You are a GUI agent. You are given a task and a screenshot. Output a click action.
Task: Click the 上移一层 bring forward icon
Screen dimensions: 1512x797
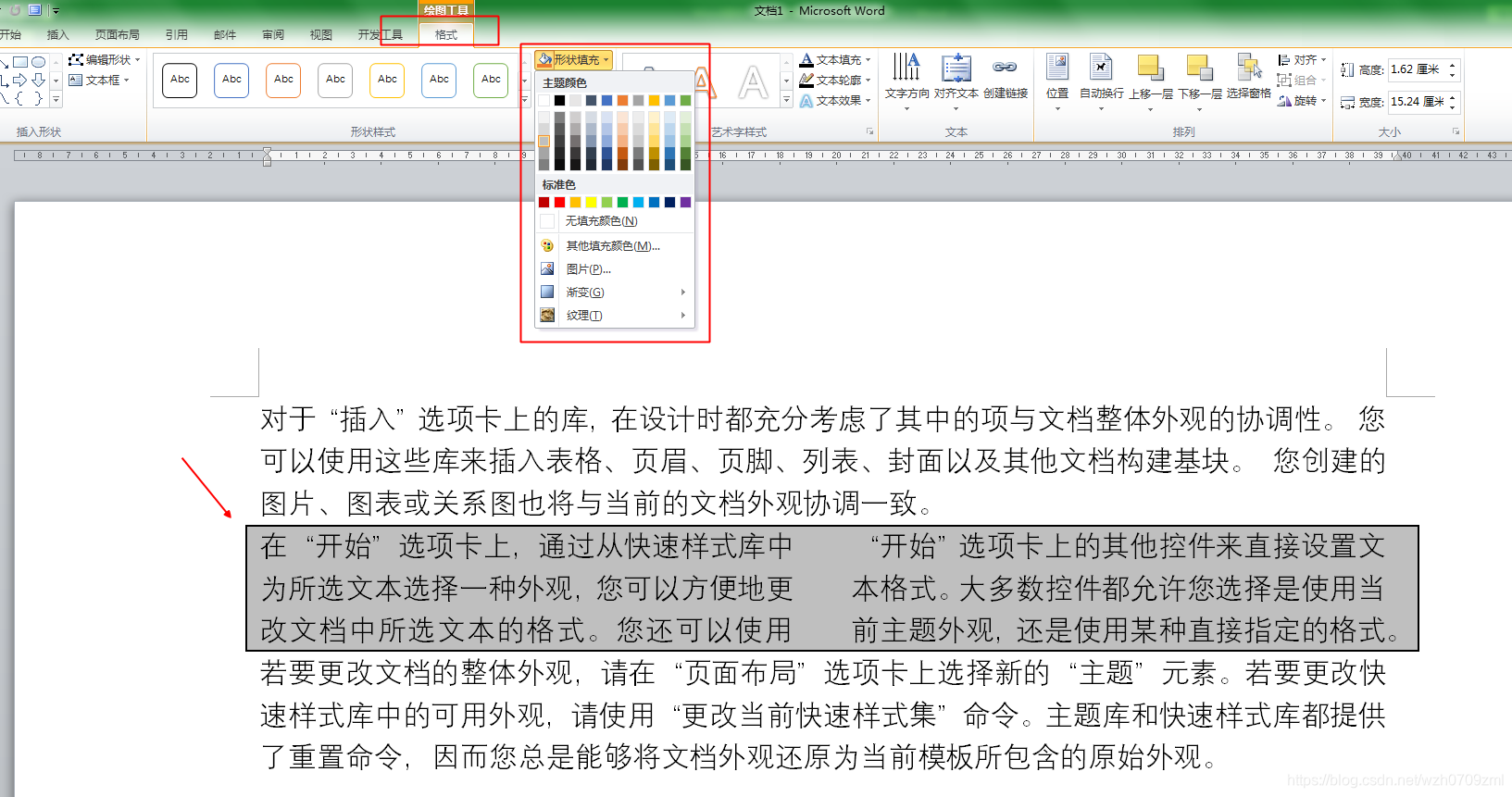click(1151, 68)
